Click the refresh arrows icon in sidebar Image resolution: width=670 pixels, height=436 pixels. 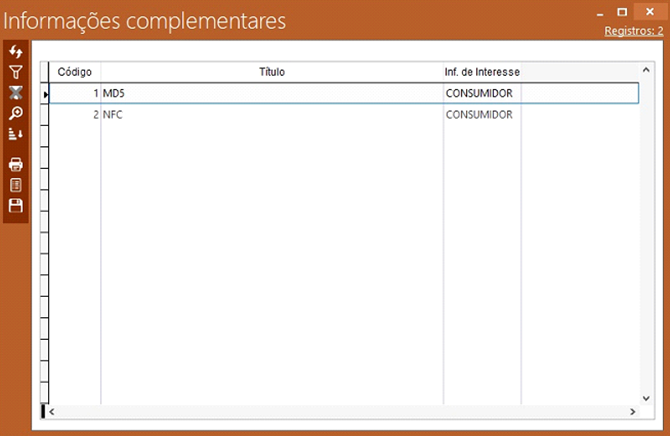coord(16,52)
